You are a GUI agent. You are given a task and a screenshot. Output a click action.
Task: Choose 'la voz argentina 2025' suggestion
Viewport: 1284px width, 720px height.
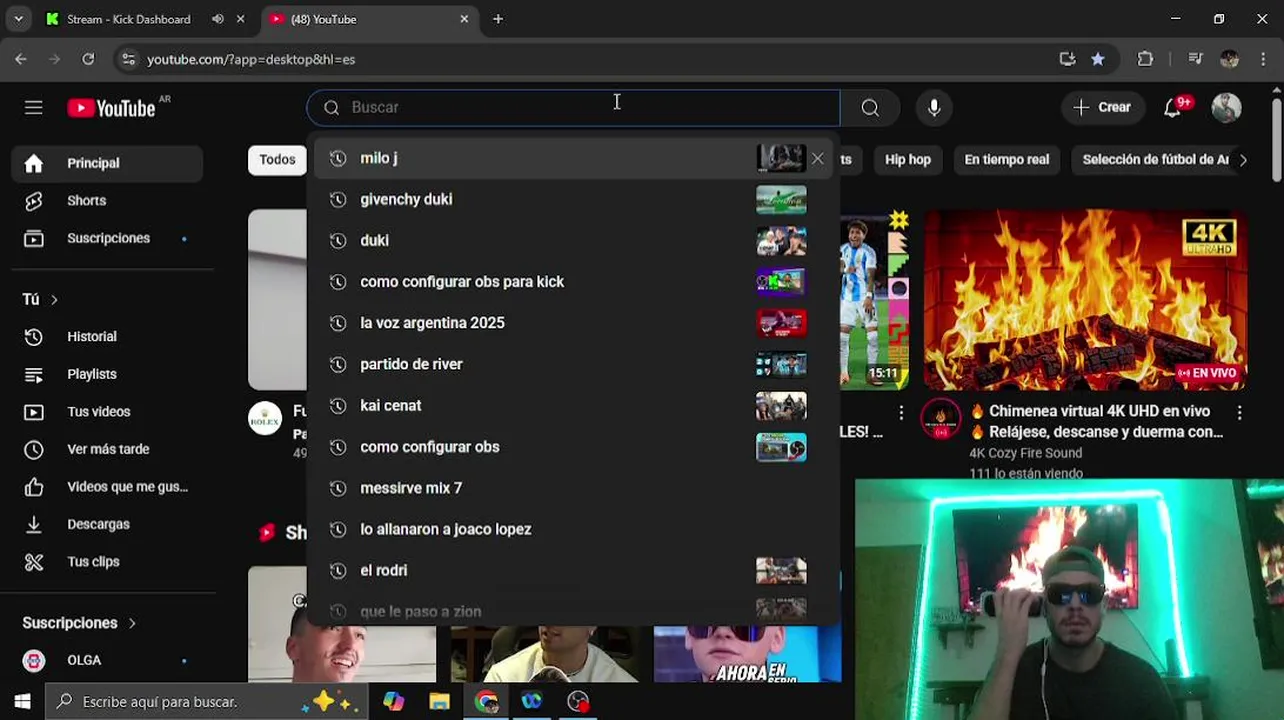(573, 323)
